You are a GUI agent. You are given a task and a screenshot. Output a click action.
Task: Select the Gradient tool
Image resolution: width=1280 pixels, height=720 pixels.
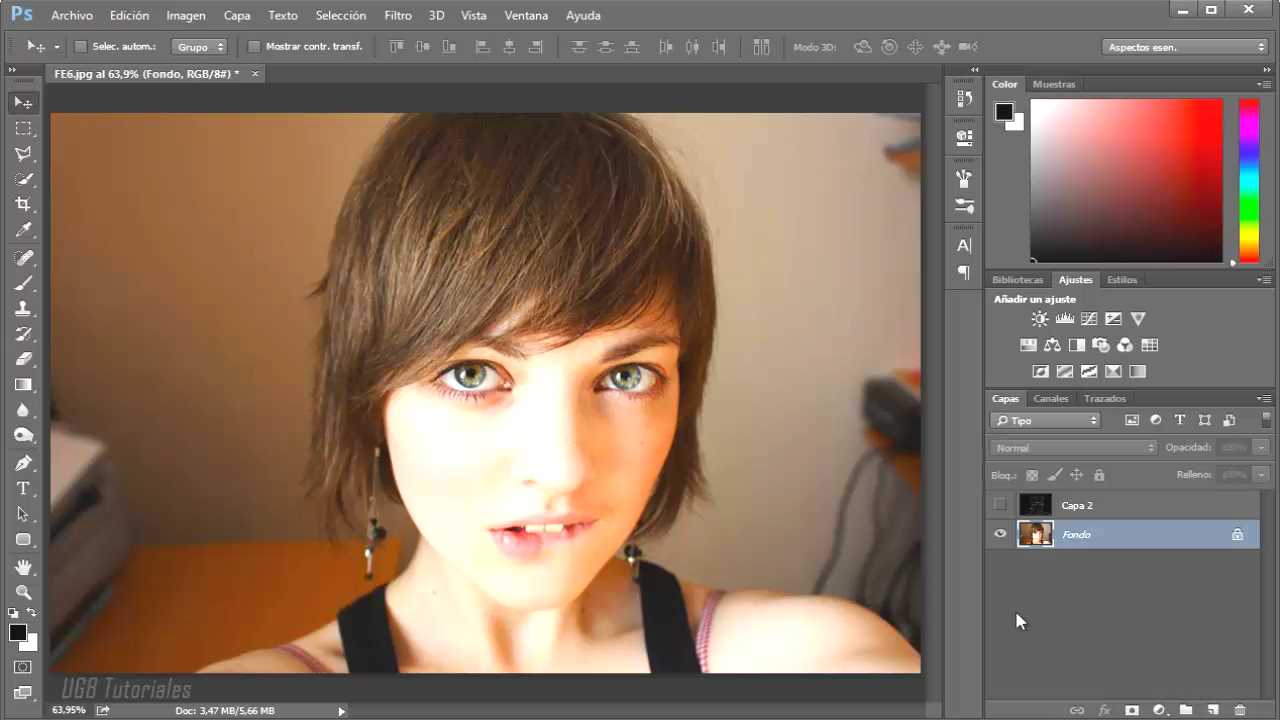click(23, 385)
